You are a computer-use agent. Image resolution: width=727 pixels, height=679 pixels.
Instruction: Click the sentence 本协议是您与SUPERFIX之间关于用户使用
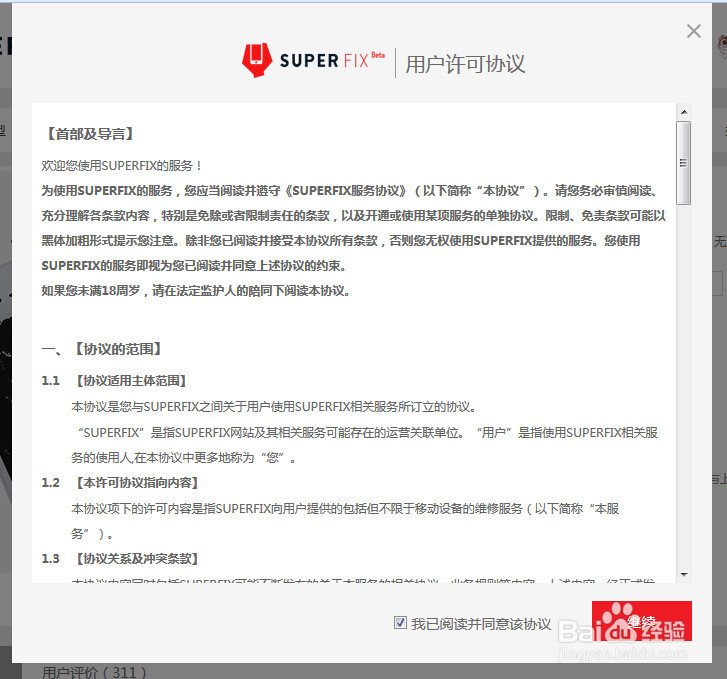point(274,407)
